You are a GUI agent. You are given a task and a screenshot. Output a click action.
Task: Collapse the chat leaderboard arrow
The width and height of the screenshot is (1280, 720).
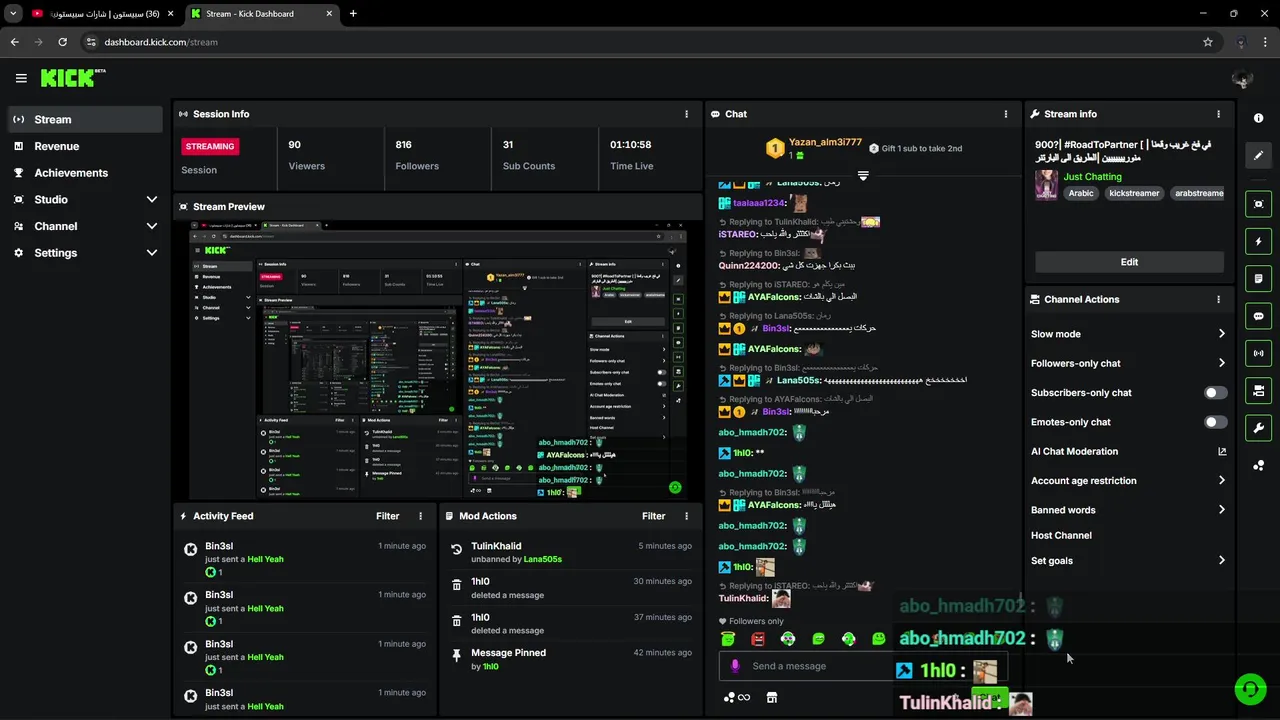click(862, 175)
